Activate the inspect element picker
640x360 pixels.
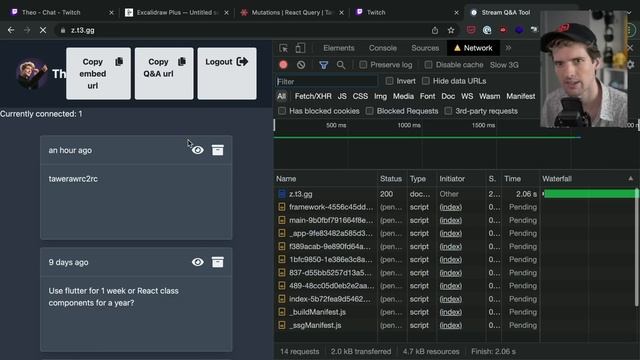[283, 48]
